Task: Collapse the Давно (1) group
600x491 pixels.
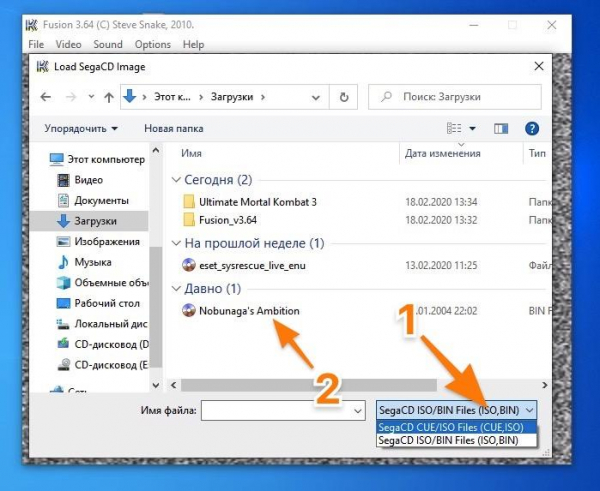Action: [x=176, y=289]
